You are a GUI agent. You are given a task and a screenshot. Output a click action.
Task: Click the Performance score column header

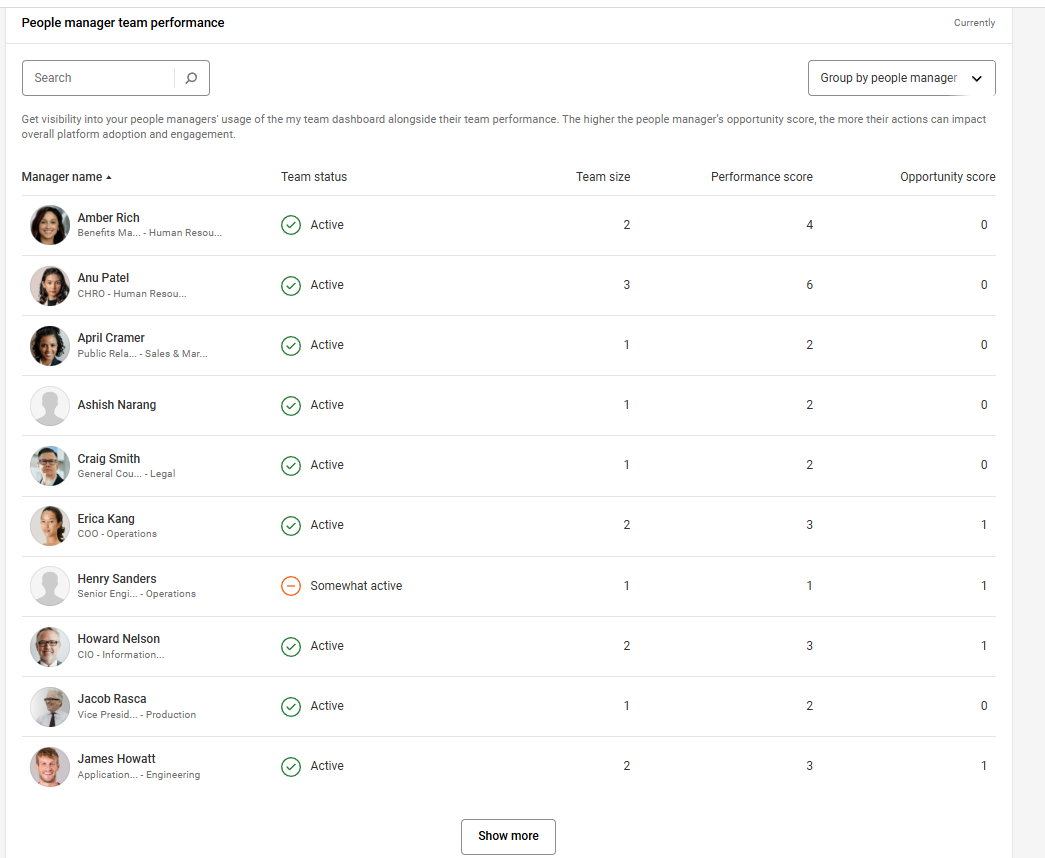pyautogui.click(x=761, y=177)
